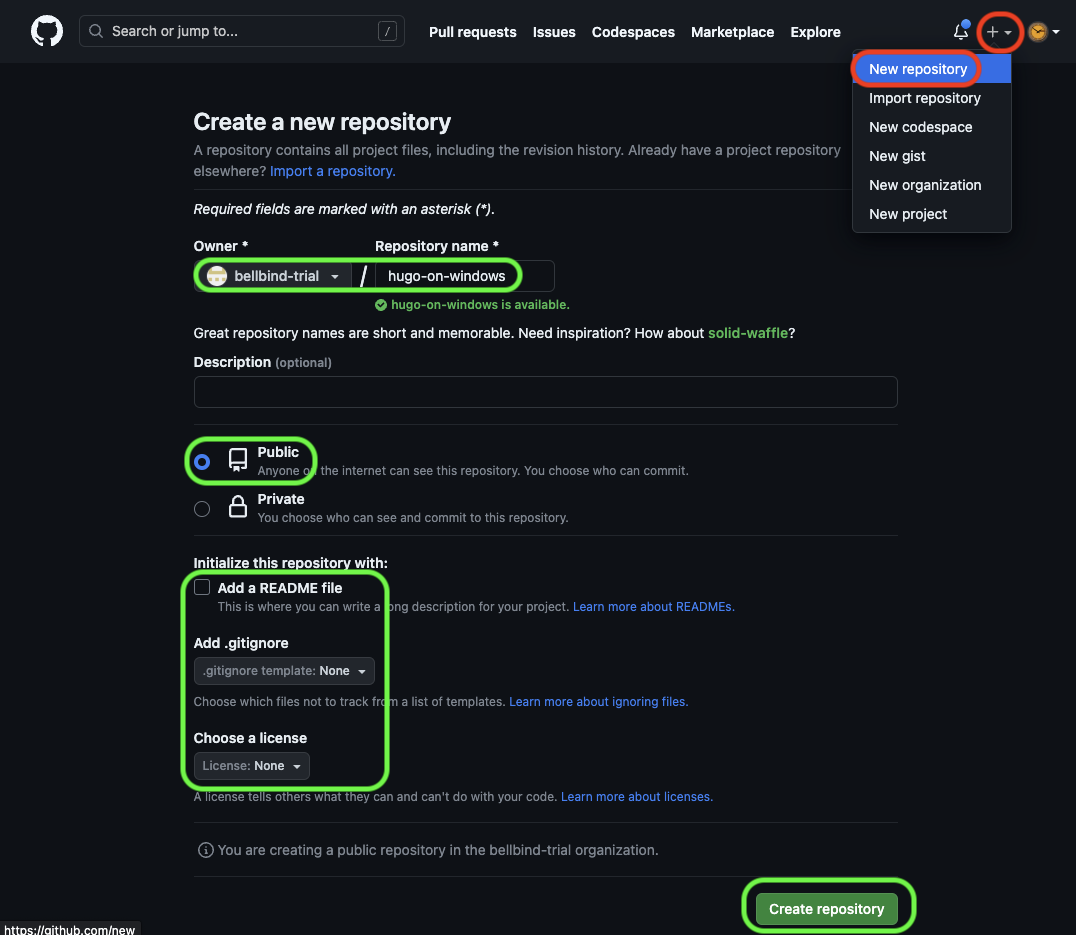
Task: Enable the Add a README file checkbox
Action: point(202,587)
